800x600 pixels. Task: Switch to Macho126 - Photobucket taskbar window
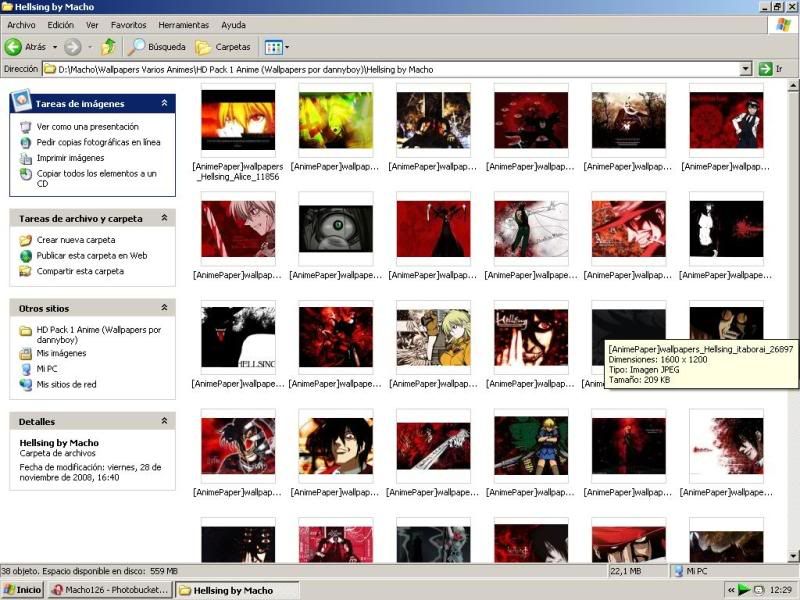(111, 590)
